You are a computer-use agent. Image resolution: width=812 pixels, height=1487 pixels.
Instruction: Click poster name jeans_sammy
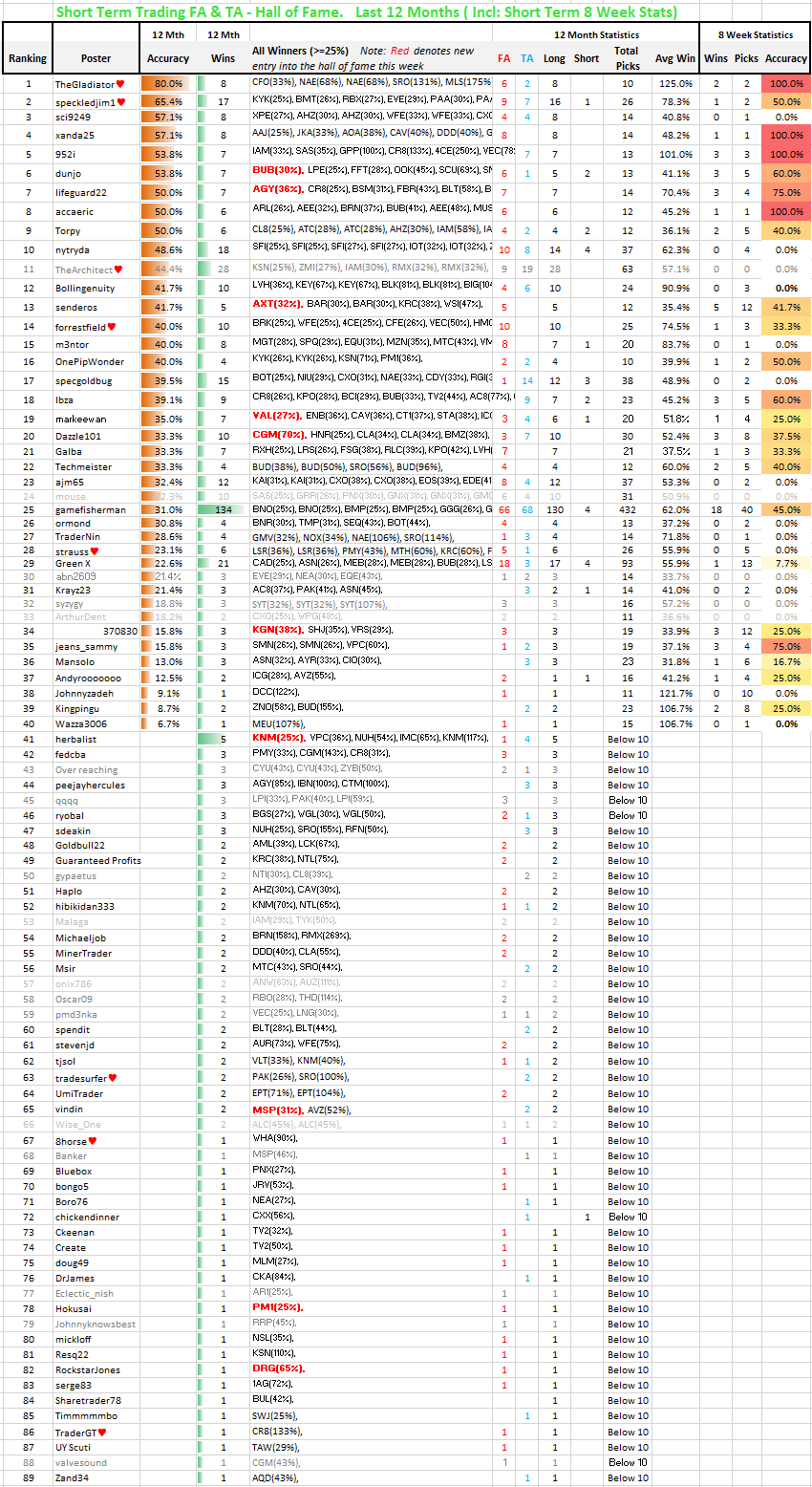[86, 647]
